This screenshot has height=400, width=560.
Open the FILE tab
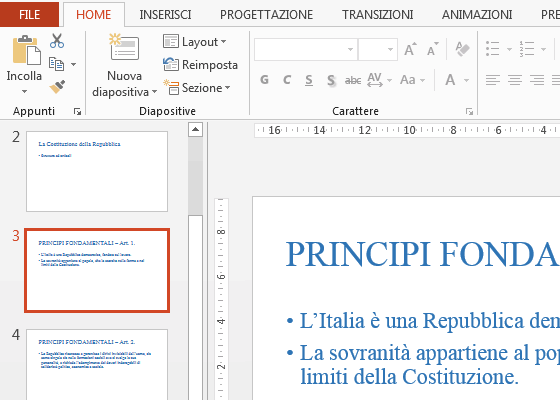(29, 14)
